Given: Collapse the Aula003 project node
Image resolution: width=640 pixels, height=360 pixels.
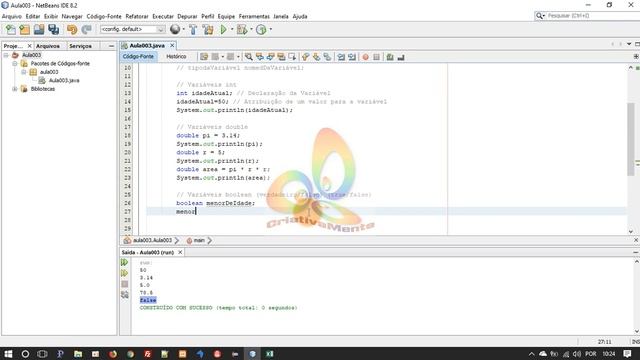Looking at the screenshot, I should [6, 55].
